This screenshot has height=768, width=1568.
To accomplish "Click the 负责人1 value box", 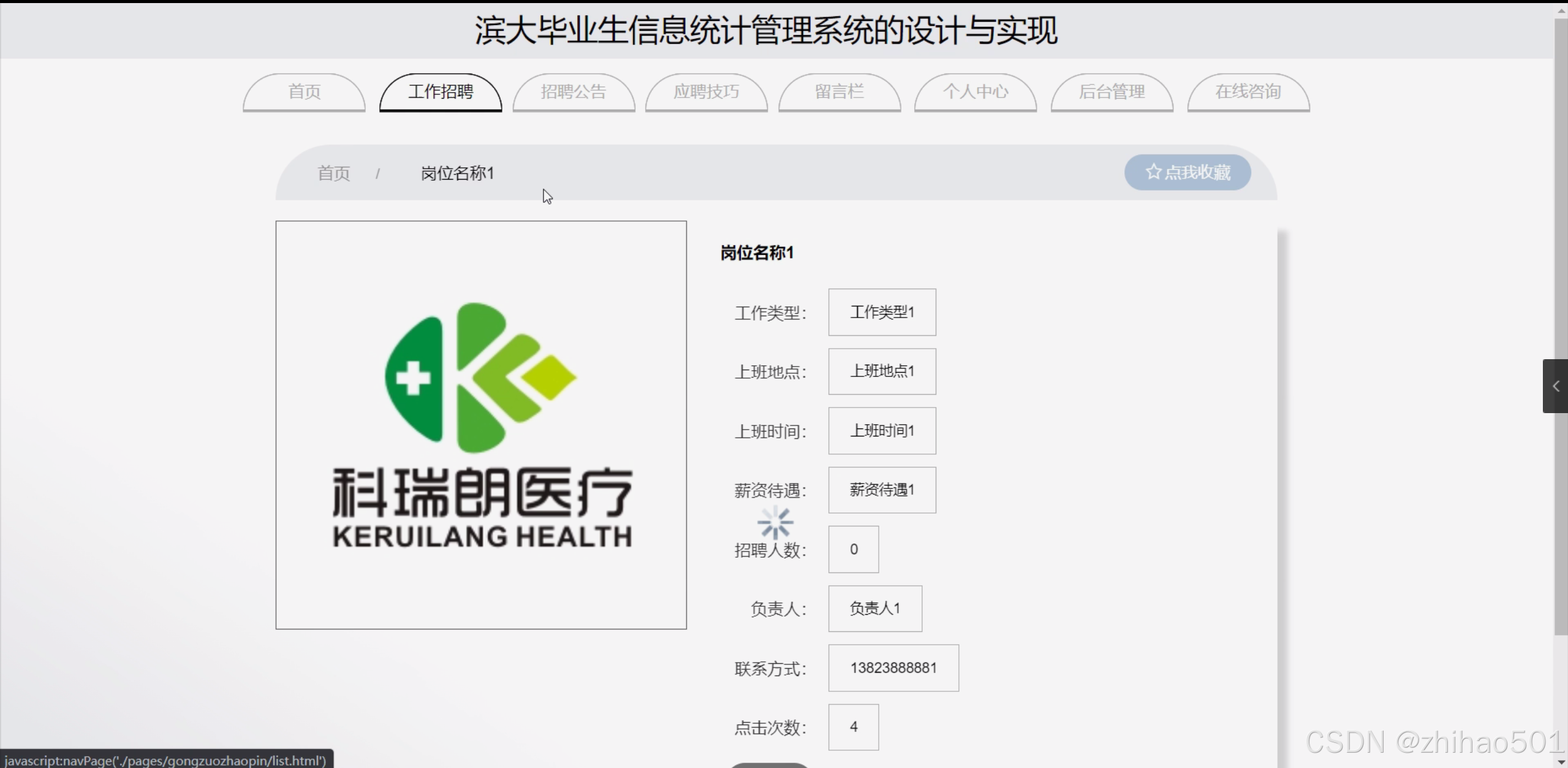I will (x=875, y=609).
